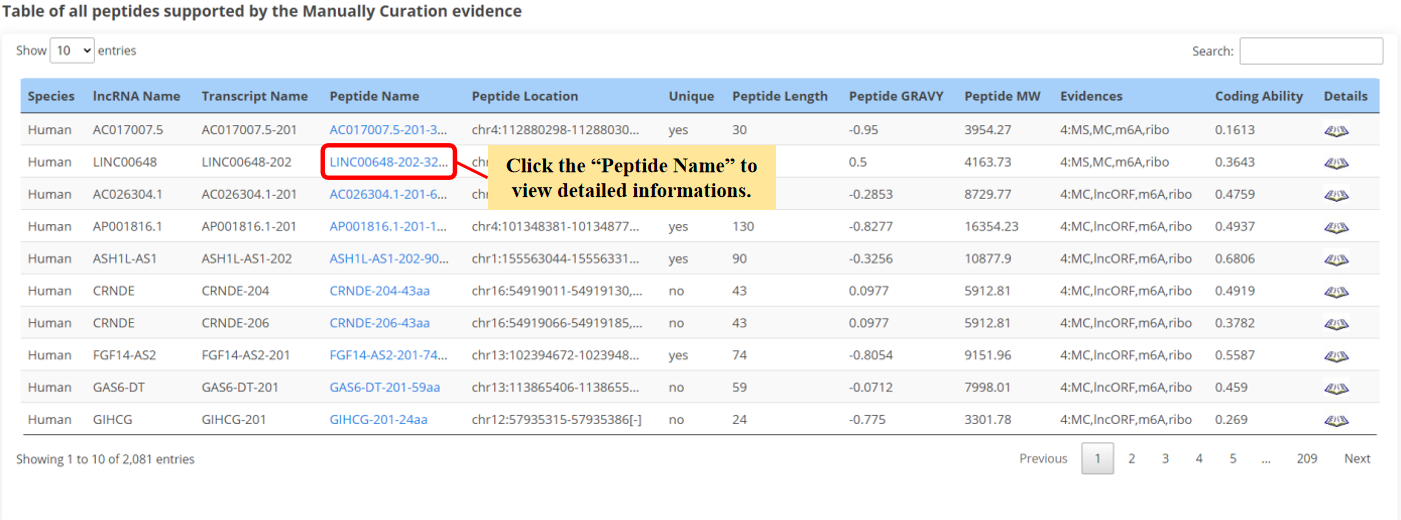Screen dimensions: 1401x520
Task: Open details icon for ASH1L-AS1 row
Action: [1336, 259]
